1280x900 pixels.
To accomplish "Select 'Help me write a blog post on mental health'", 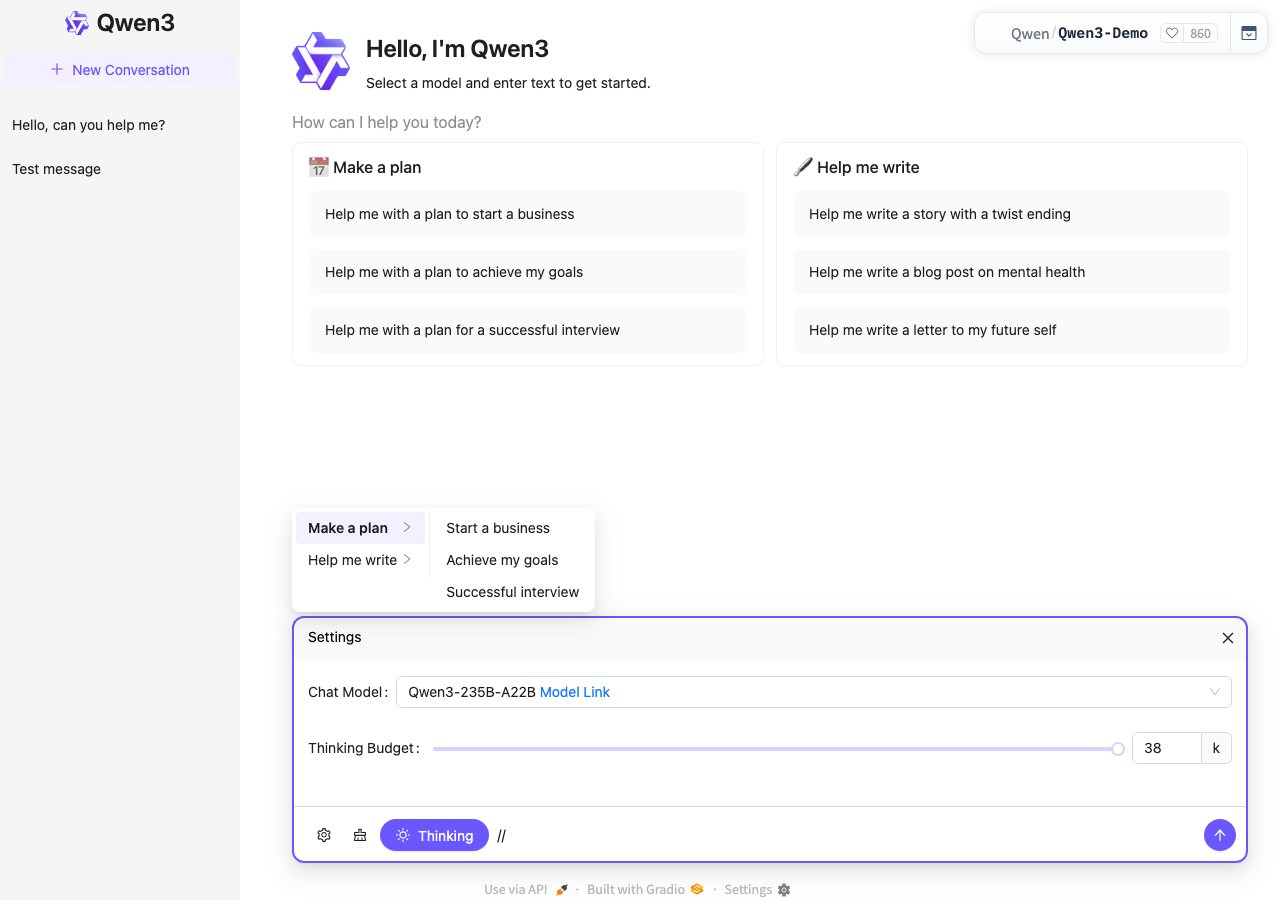I will [x=1012, y=272].
